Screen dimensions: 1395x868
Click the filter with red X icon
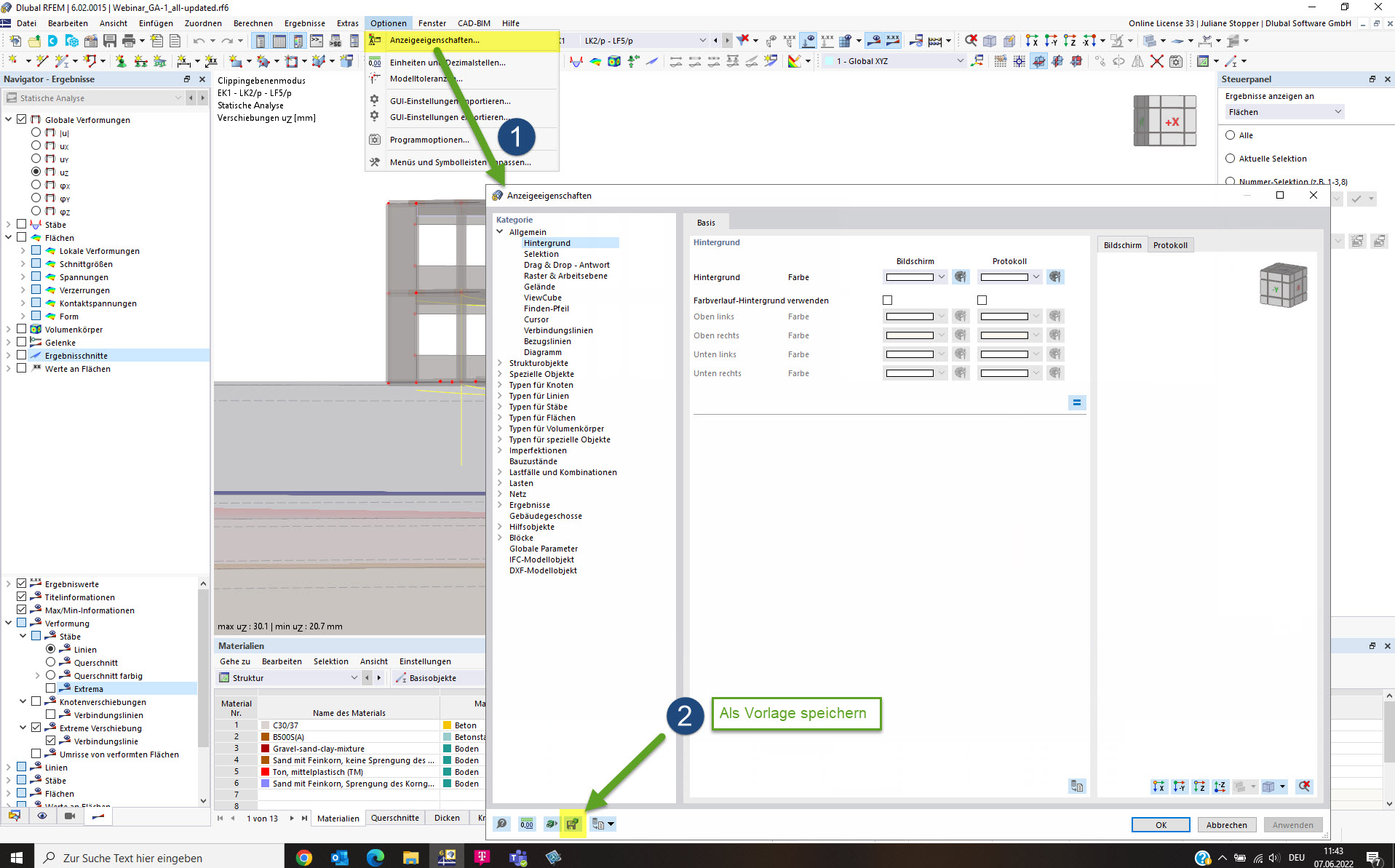point(743,41)
